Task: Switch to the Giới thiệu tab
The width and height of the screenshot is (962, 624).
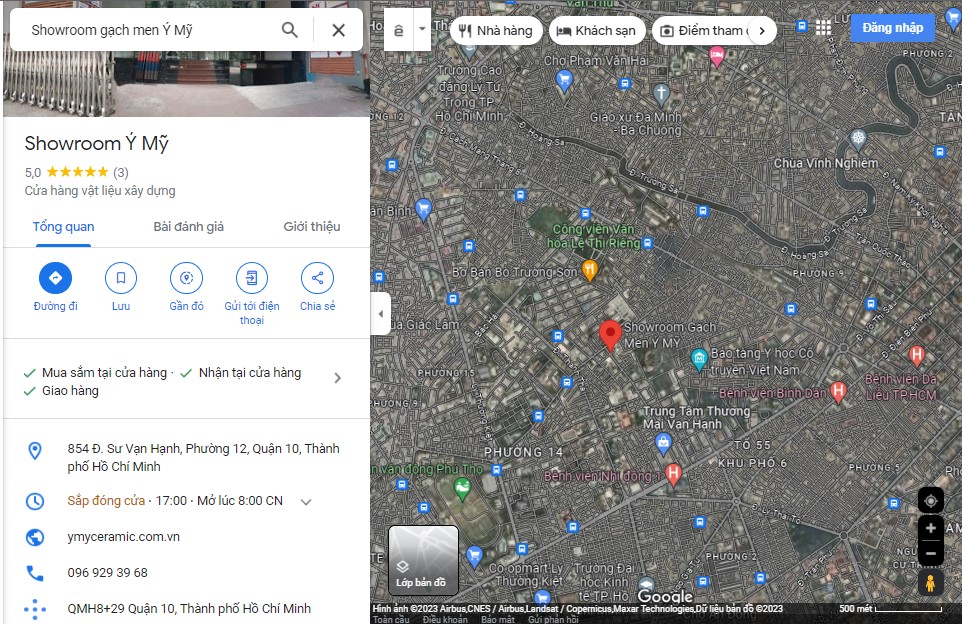Action: [312, 227]
